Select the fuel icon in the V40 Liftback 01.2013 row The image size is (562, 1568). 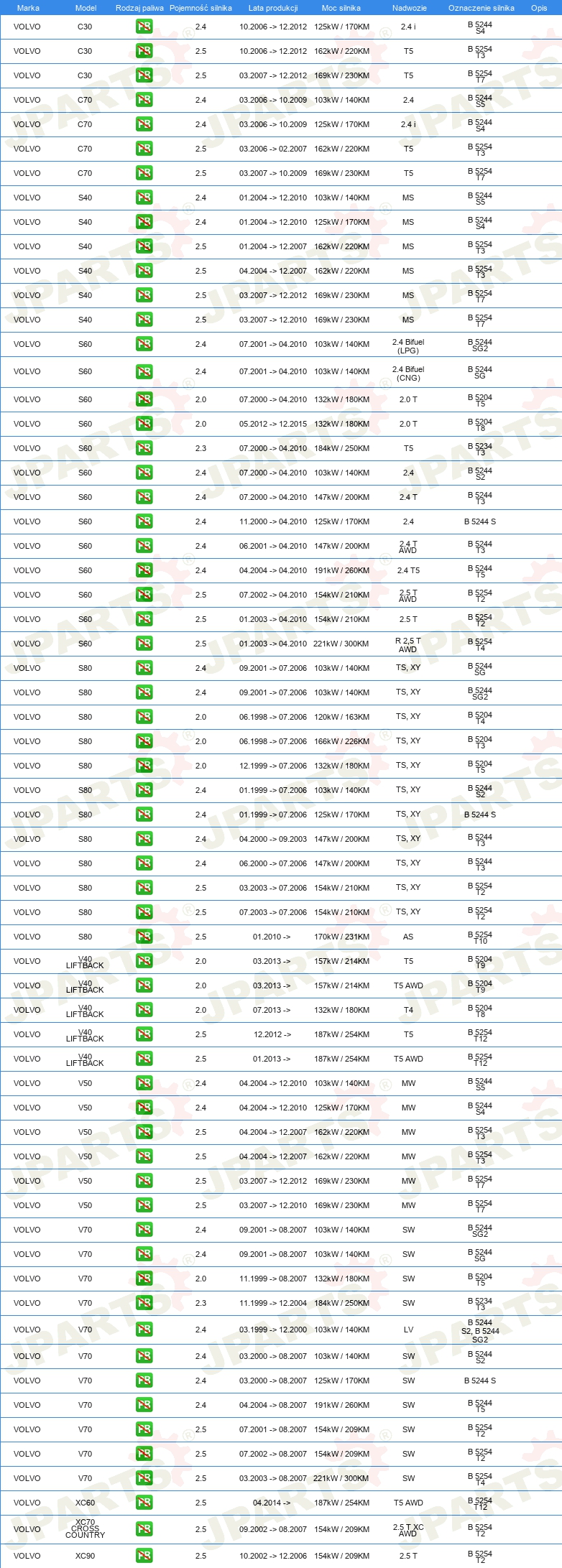(144, 1059)
